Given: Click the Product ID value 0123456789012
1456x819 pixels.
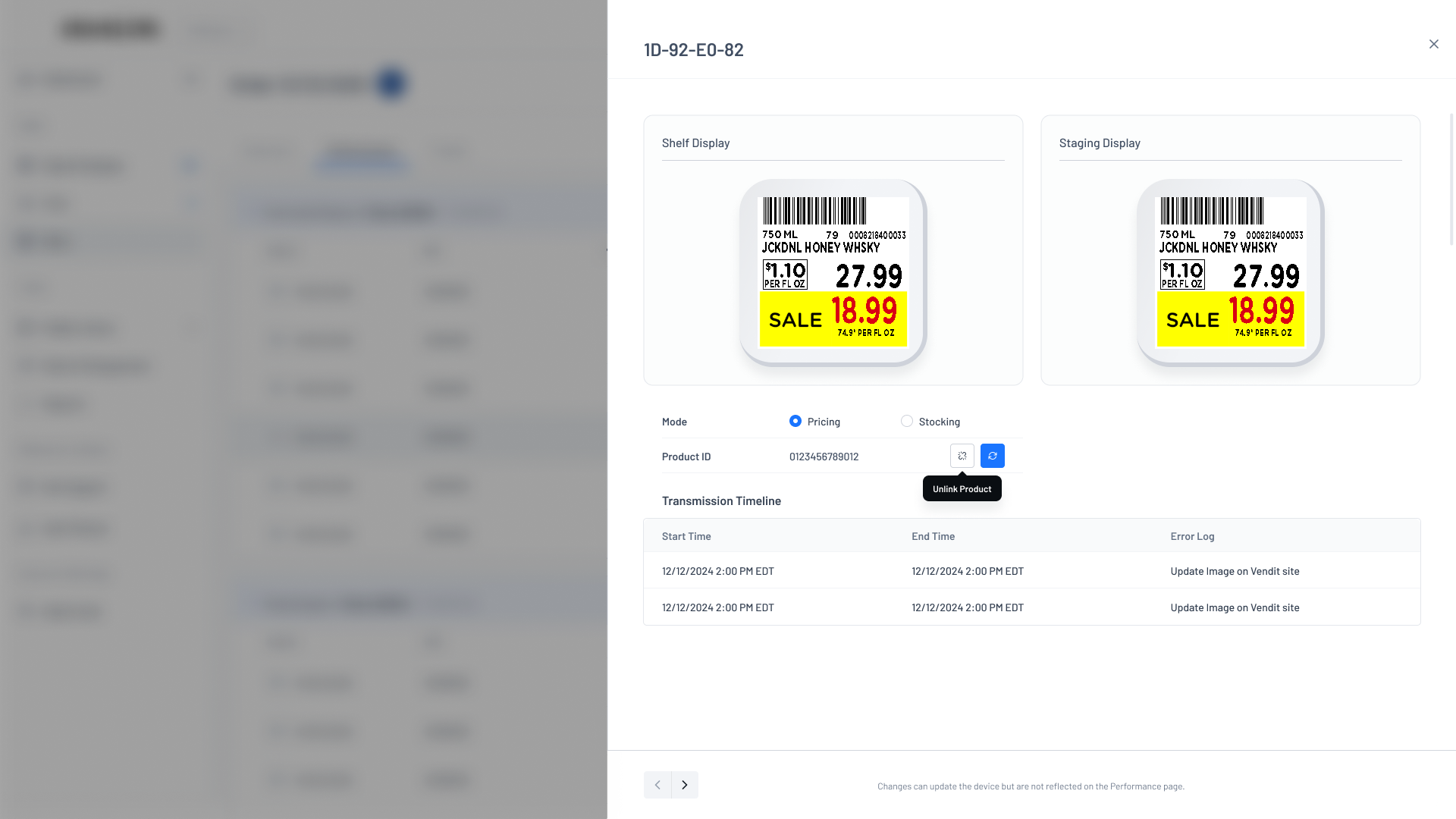Looking at the screenshot, I should (x=824, y=457).
